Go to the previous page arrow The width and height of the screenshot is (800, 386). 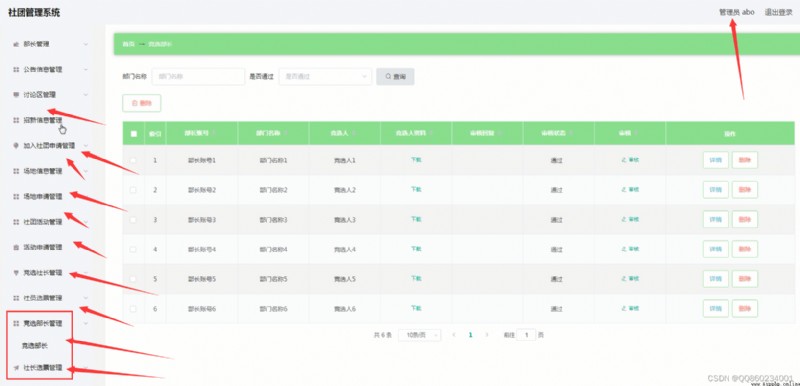(x=454, y=335)
